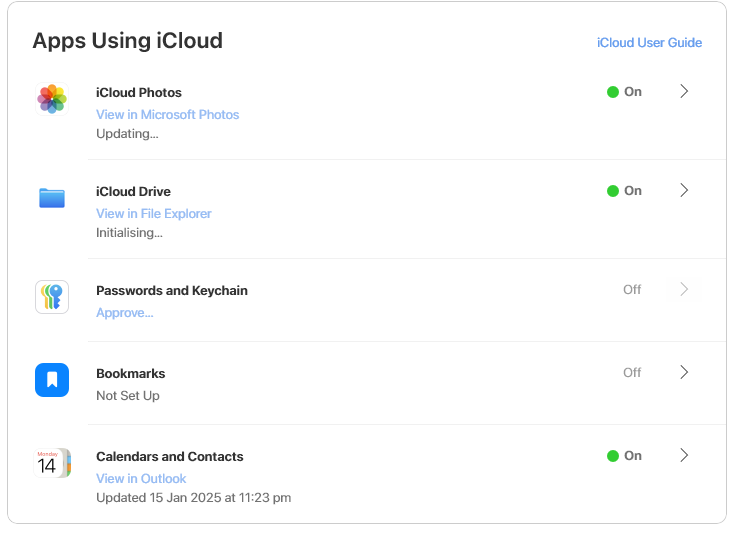Click the iCloud Photos On status

pyautogui.click(x=633, y=92)
